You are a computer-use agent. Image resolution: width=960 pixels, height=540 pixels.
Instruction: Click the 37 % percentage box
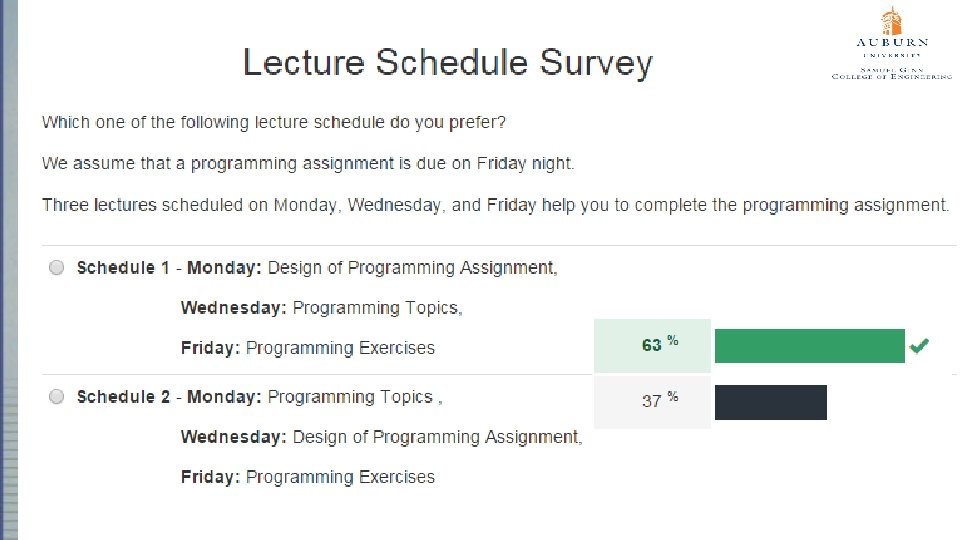[x=653, y=401]
